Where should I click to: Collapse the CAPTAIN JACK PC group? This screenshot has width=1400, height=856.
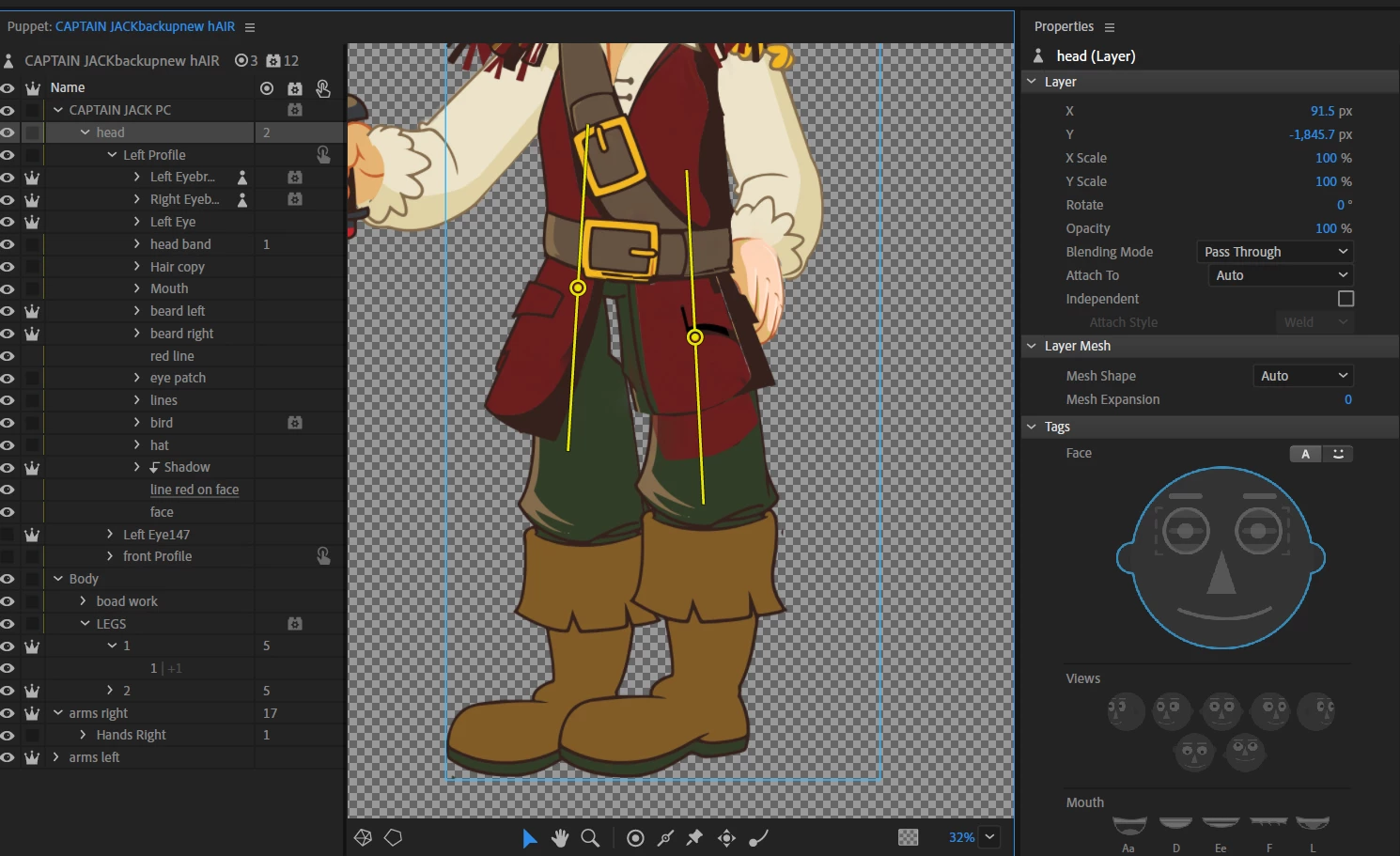[58, 110]
